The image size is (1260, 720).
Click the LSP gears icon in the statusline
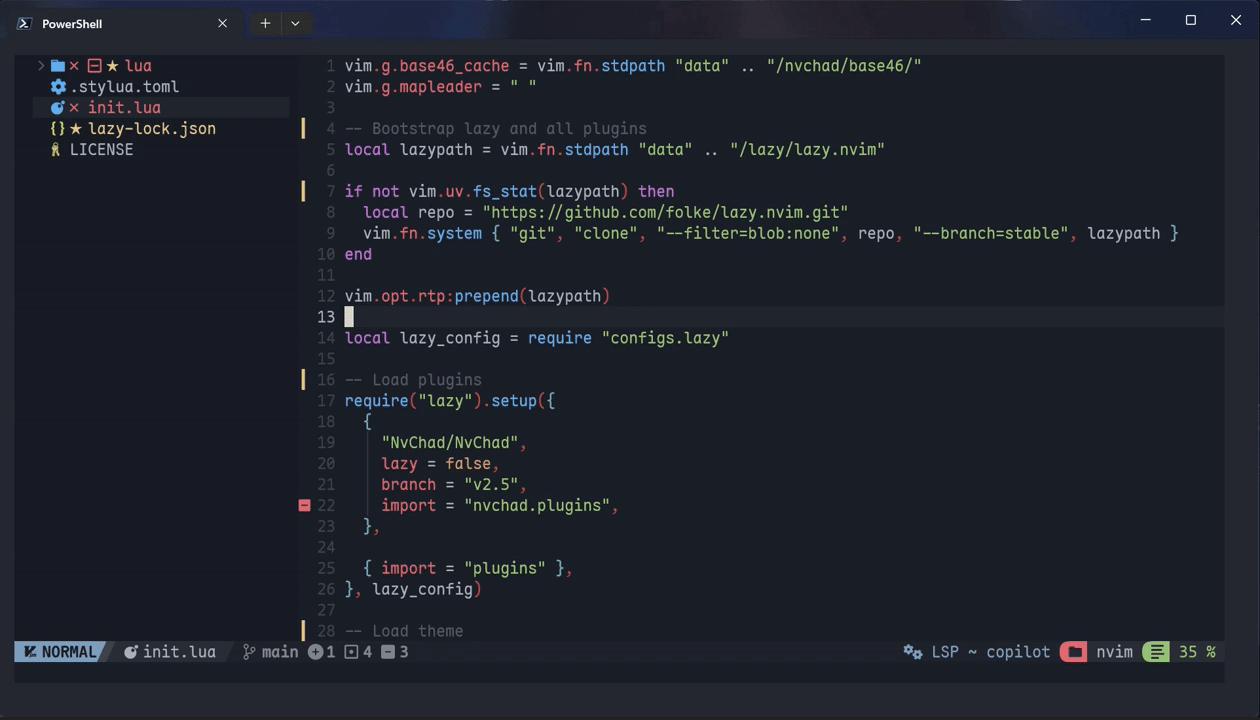912,651
